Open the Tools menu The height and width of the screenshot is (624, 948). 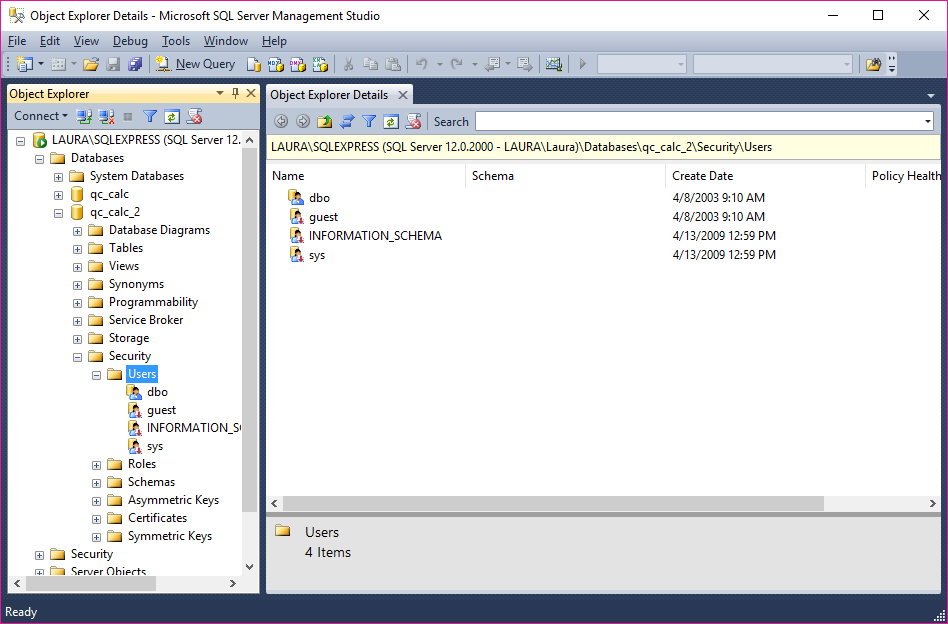pos(176,41)
